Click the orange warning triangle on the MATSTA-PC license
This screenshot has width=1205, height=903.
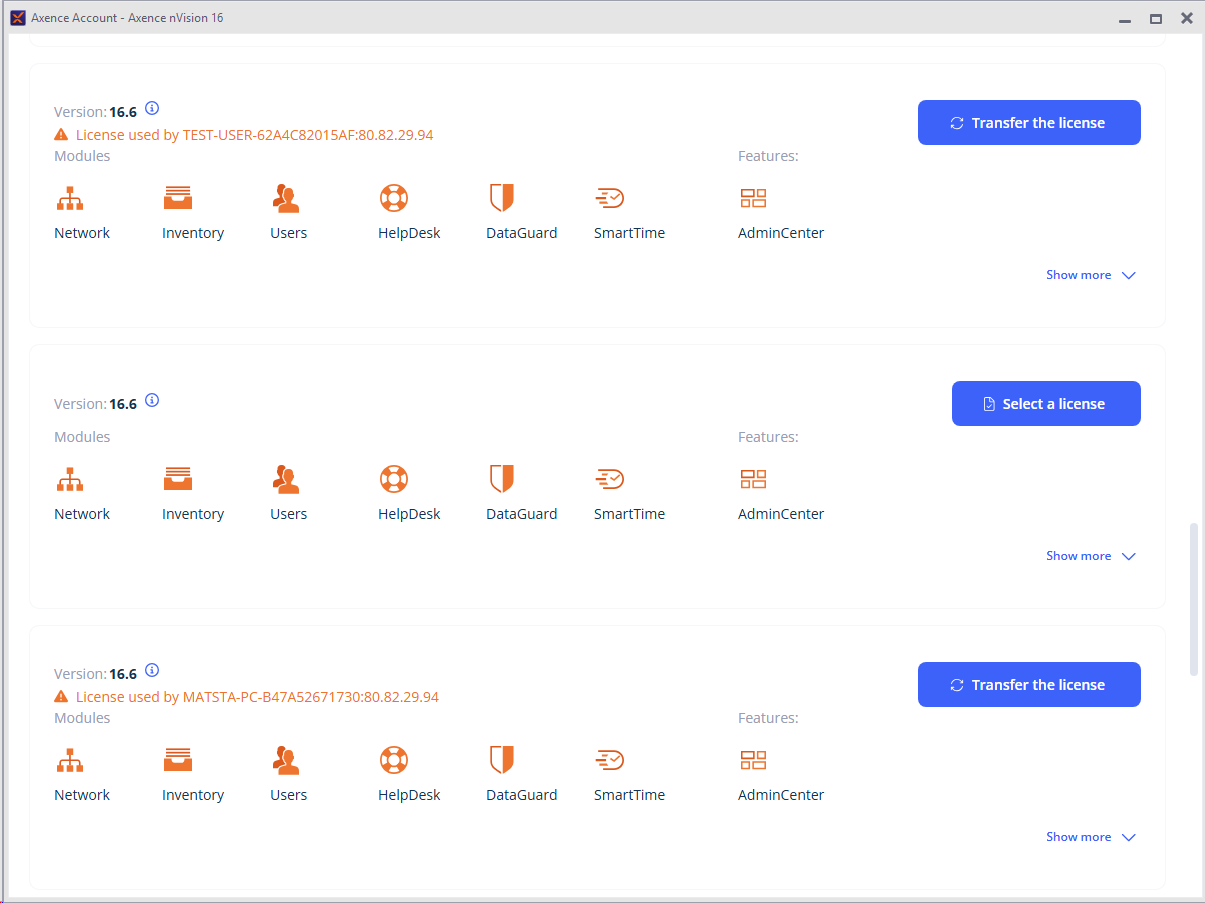point(62,697)
